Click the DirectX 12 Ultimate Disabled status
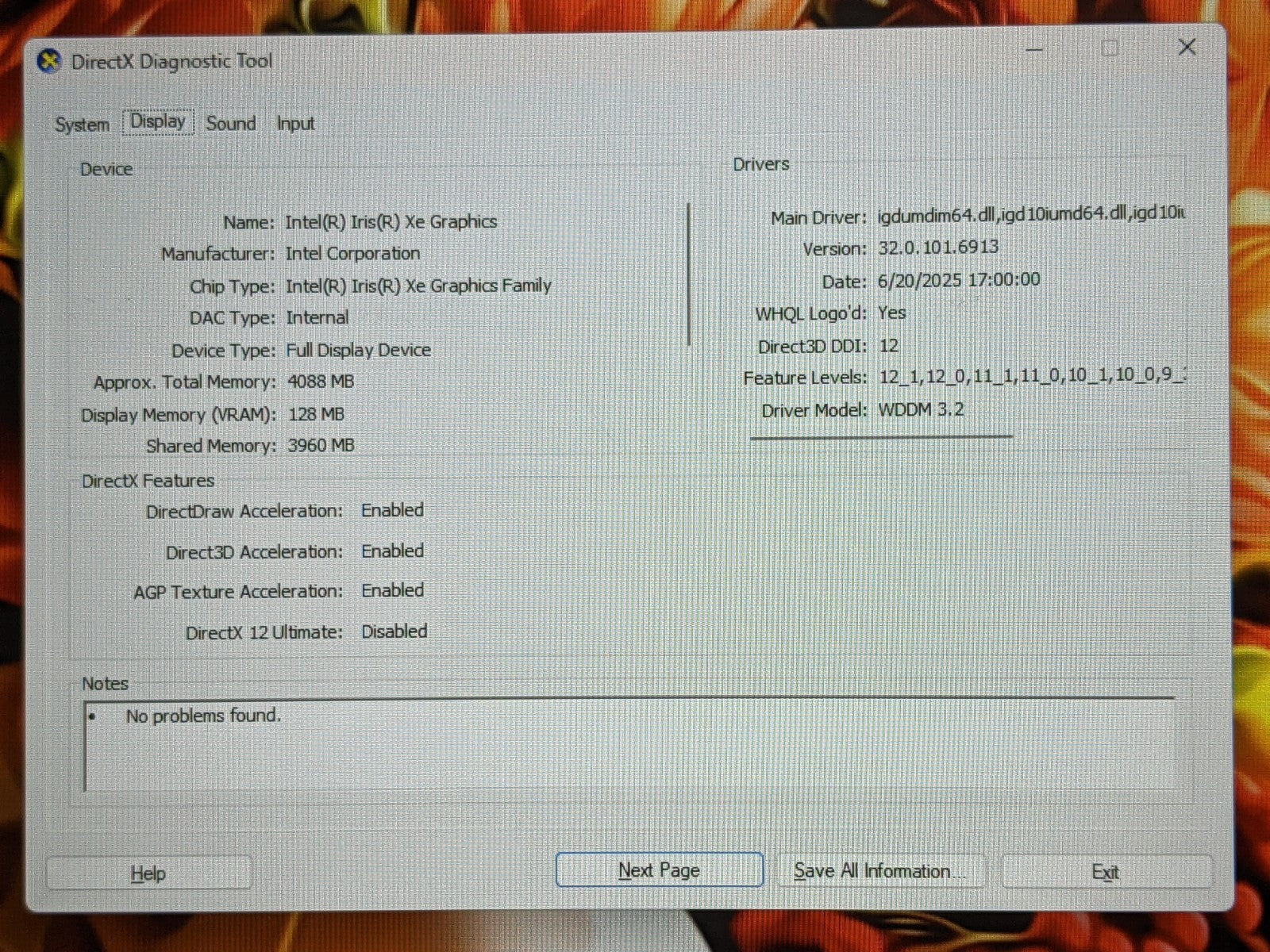 (394, 631)
